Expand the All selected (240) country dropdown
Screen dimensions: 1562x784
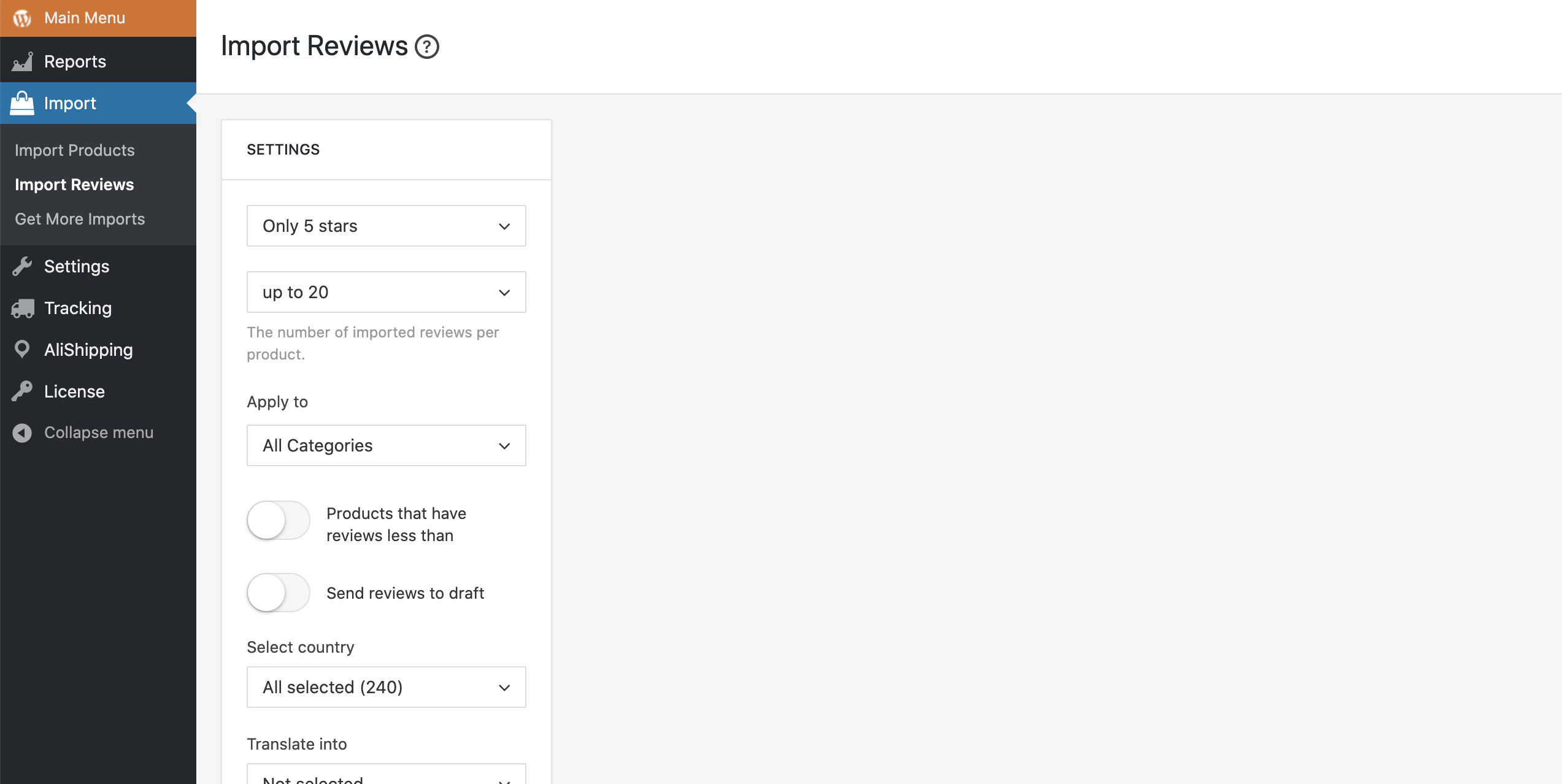tap(387, 687)
